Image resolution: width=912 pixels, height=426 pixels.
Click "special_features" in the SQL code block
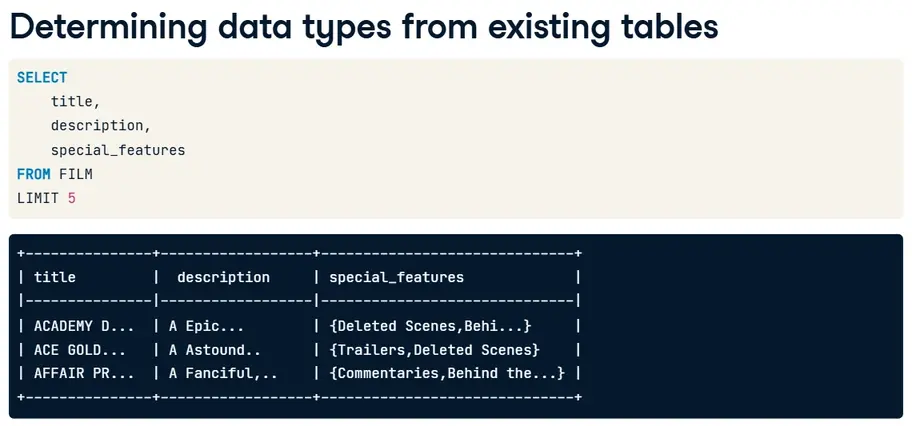[x=118, y=150]
